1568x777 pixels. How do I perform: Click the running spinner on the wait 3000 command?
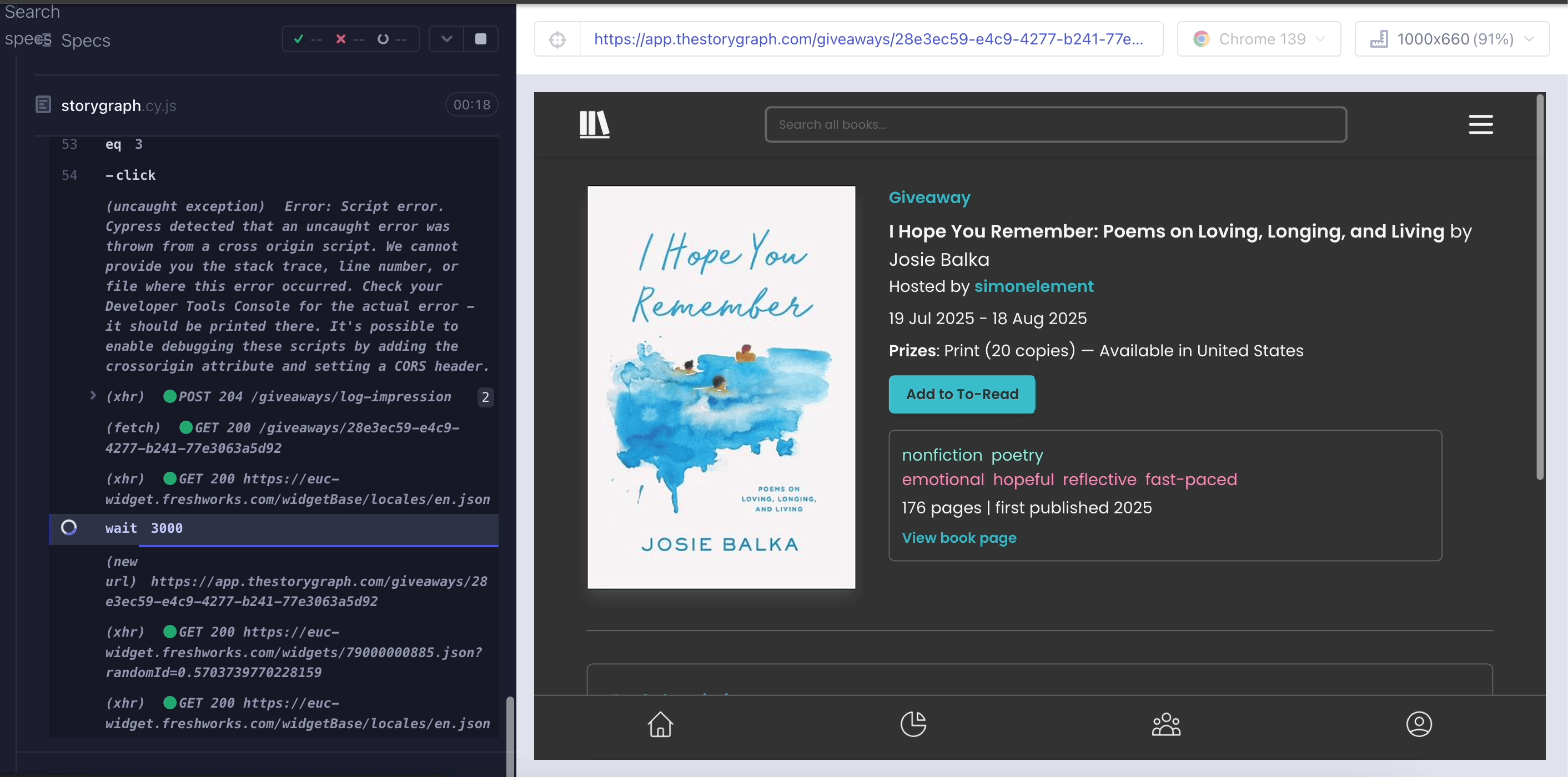point(69,528)
